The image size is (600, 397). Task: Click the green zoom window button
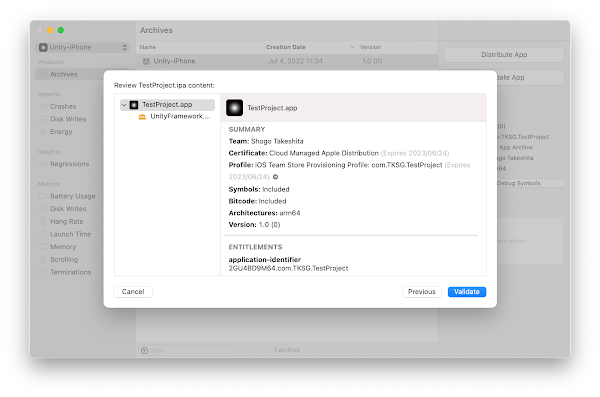click(x=61, y=30)
